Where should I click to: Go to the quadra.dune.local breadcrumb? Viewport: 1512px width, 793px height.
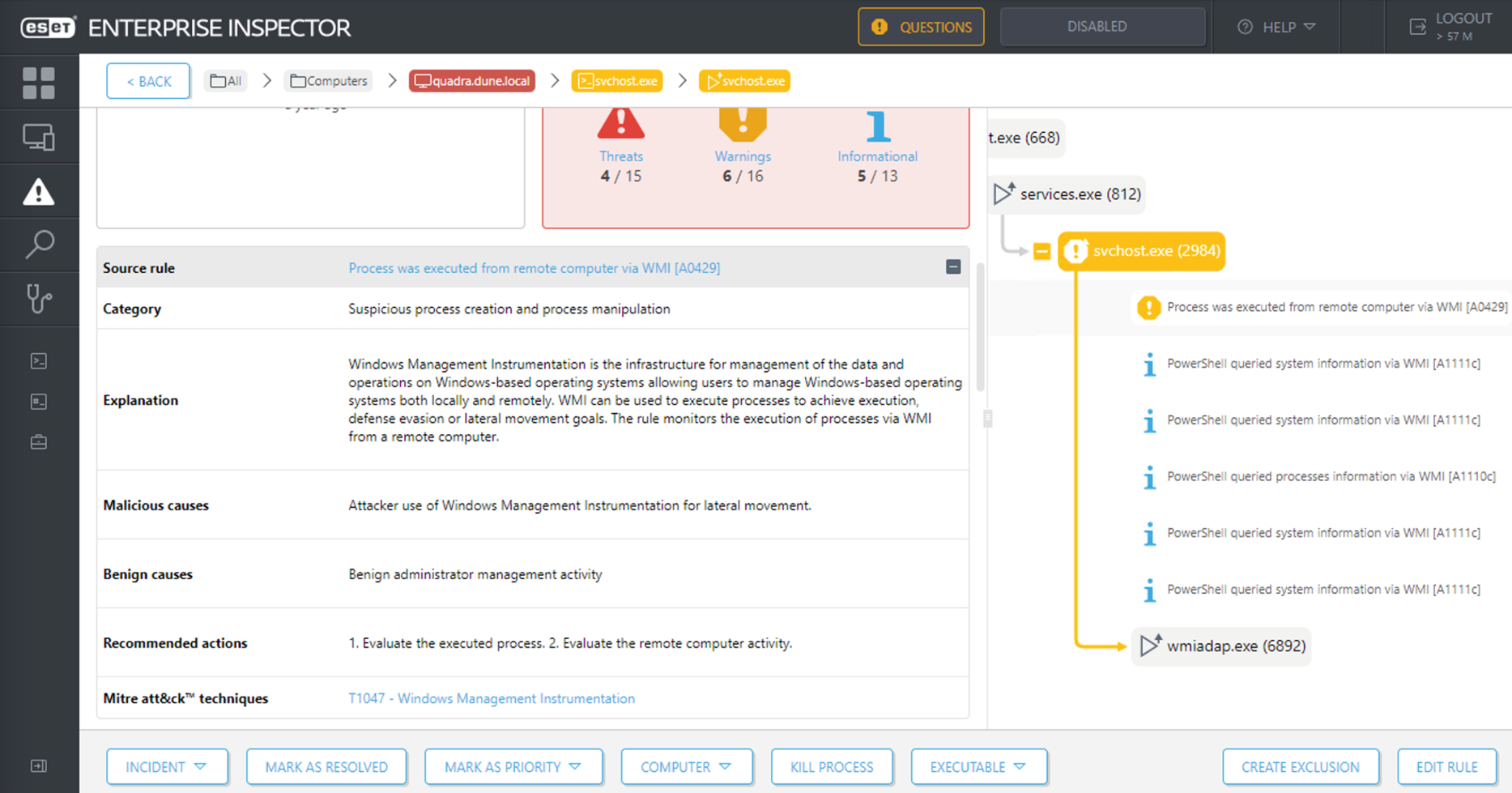(472, 81)
